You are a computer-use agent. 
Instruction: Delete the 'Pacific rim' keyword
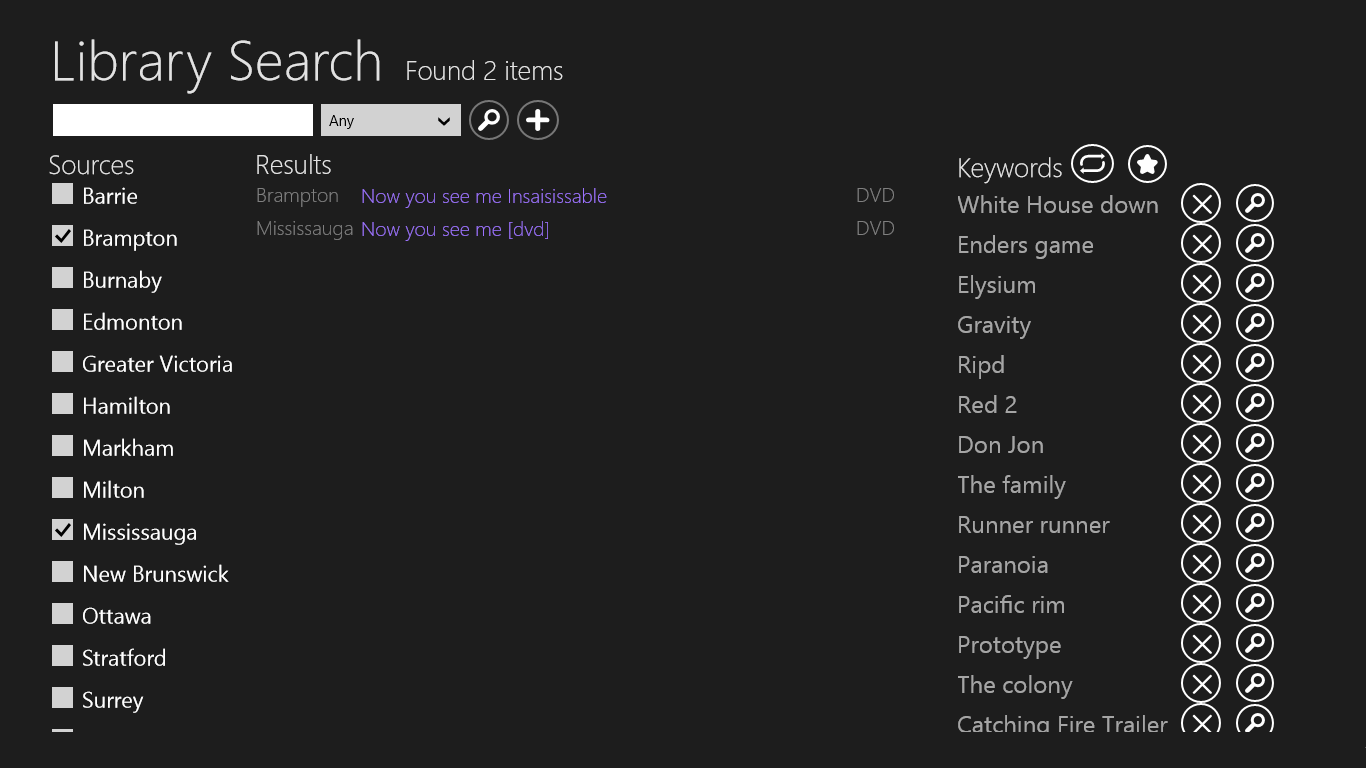coord(1200,604)
